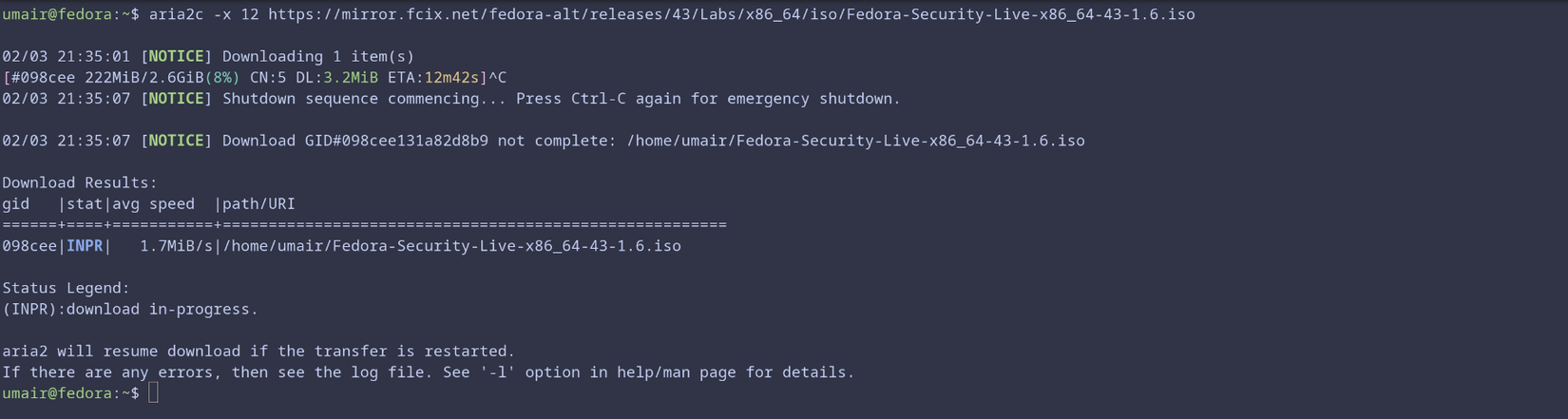Click the ETA value 12m42s
The image size is (1568, 419).
coord(451,77)
